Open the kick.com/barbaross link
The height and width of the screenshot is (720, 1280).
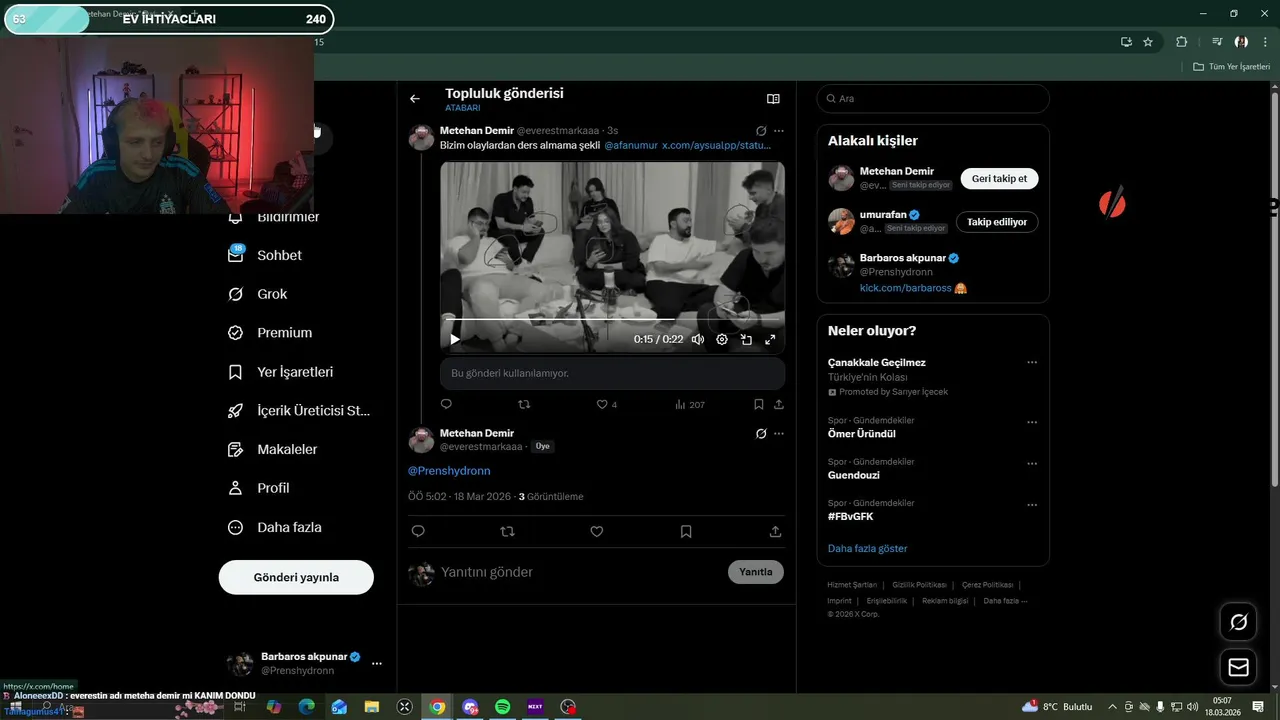(x=905, y=288)
